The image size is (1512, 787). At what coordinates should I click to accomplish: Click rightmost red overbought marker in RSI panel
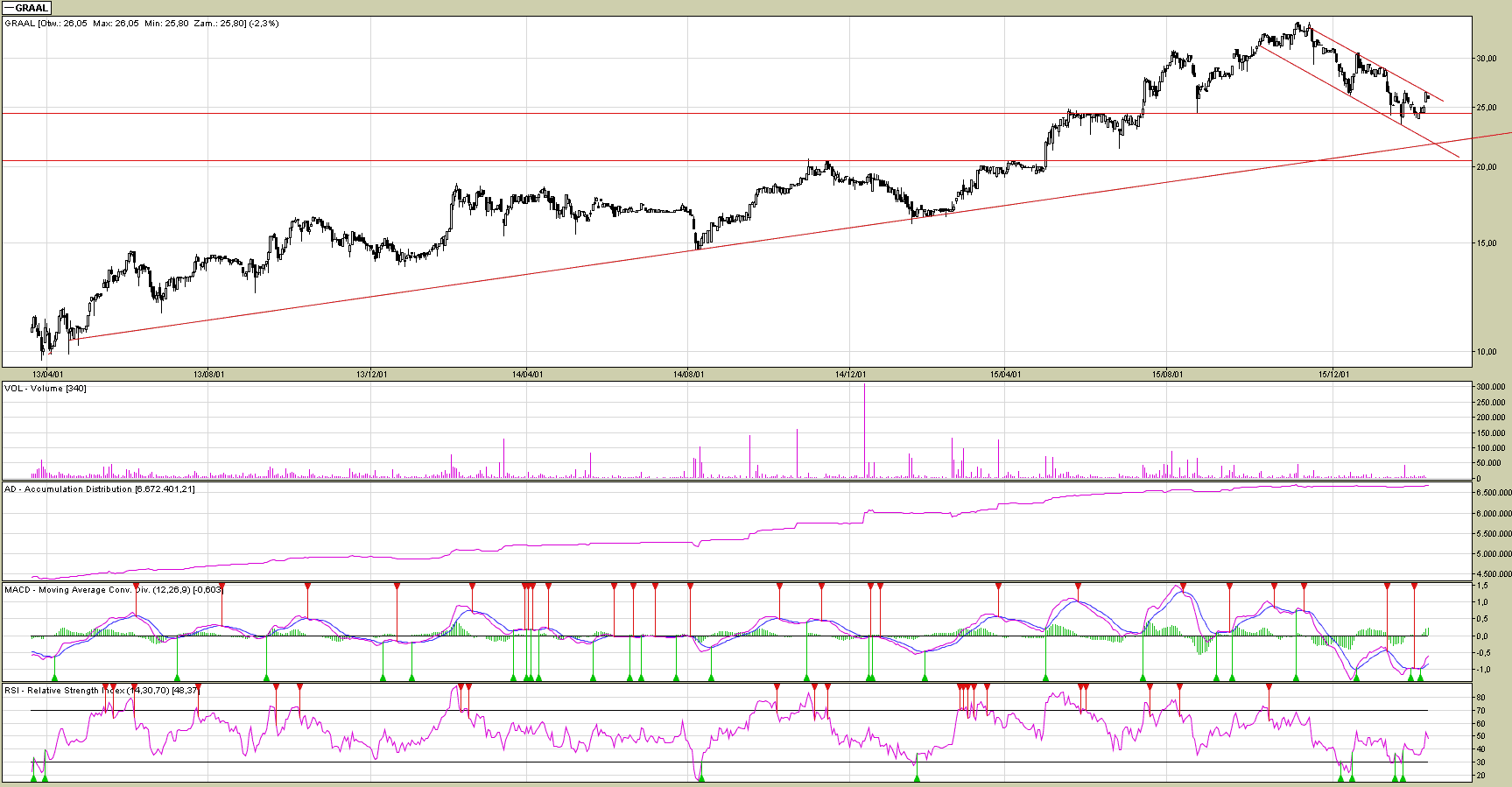click(1269, 687)
